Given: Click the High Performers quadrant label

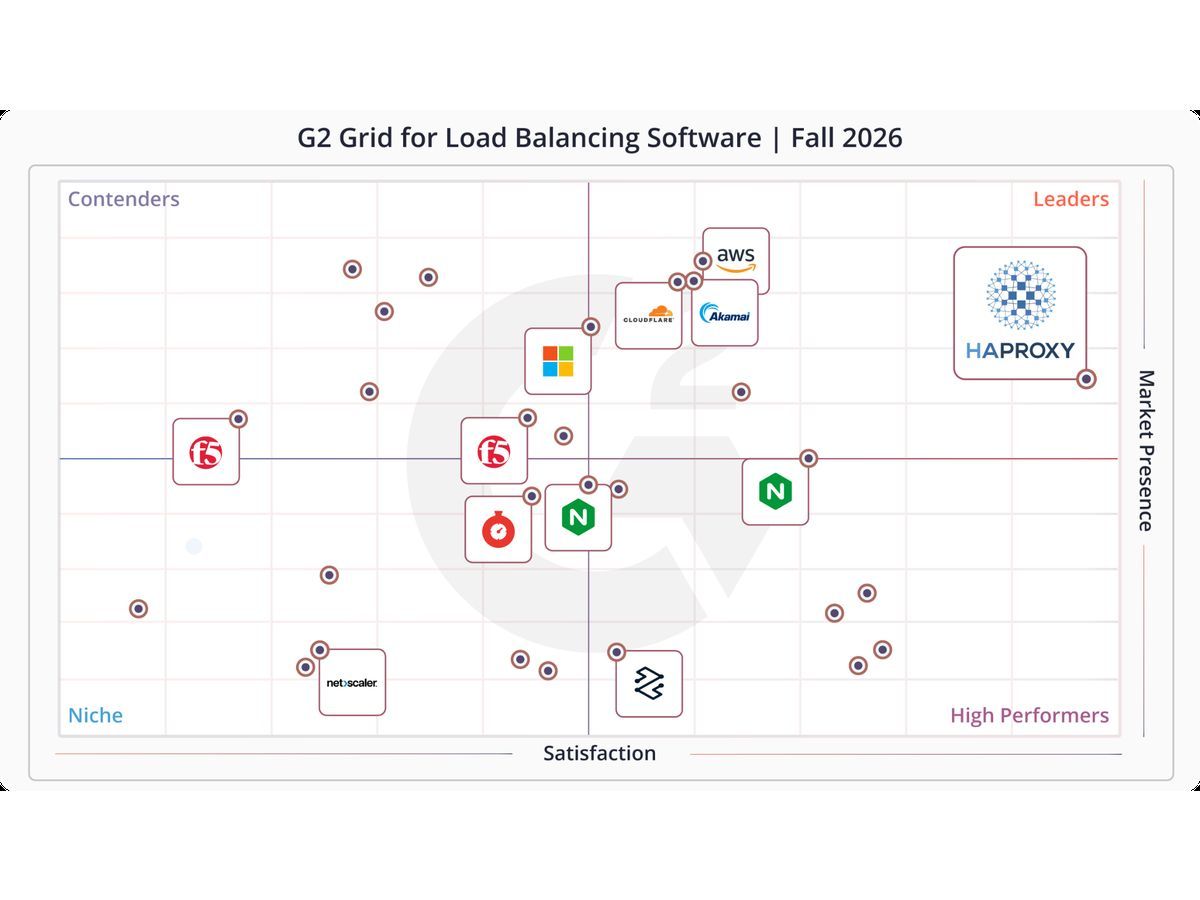Looking at the screenshot, I should pos(1030,715).
